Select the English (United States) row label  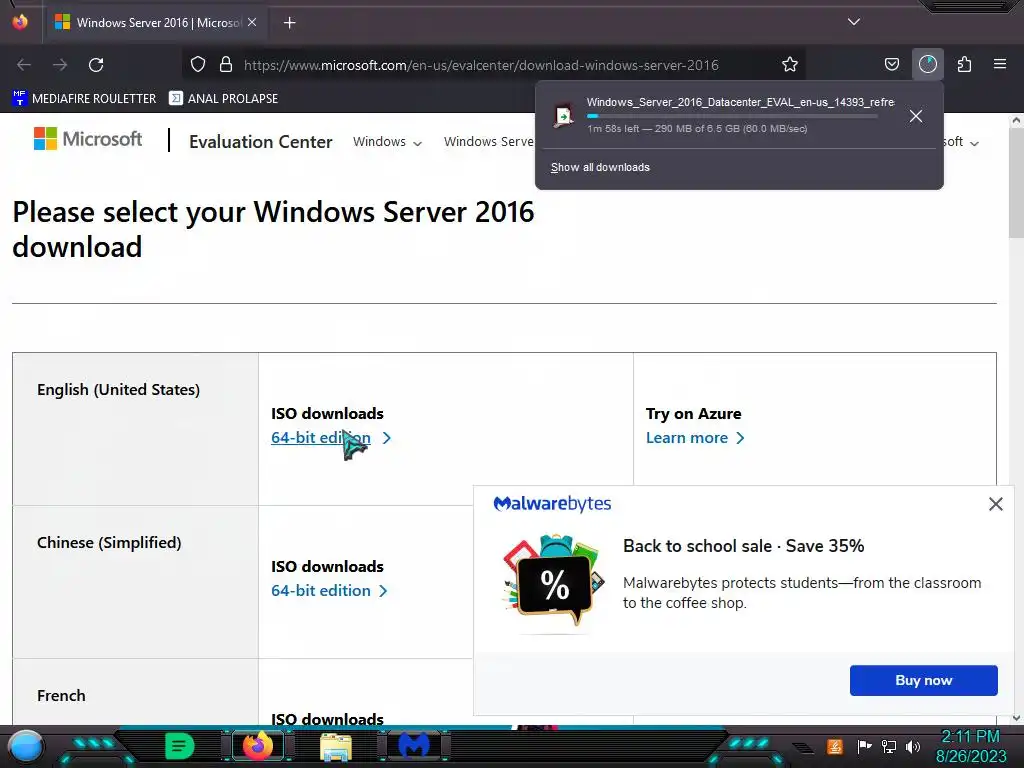point(118,390)
